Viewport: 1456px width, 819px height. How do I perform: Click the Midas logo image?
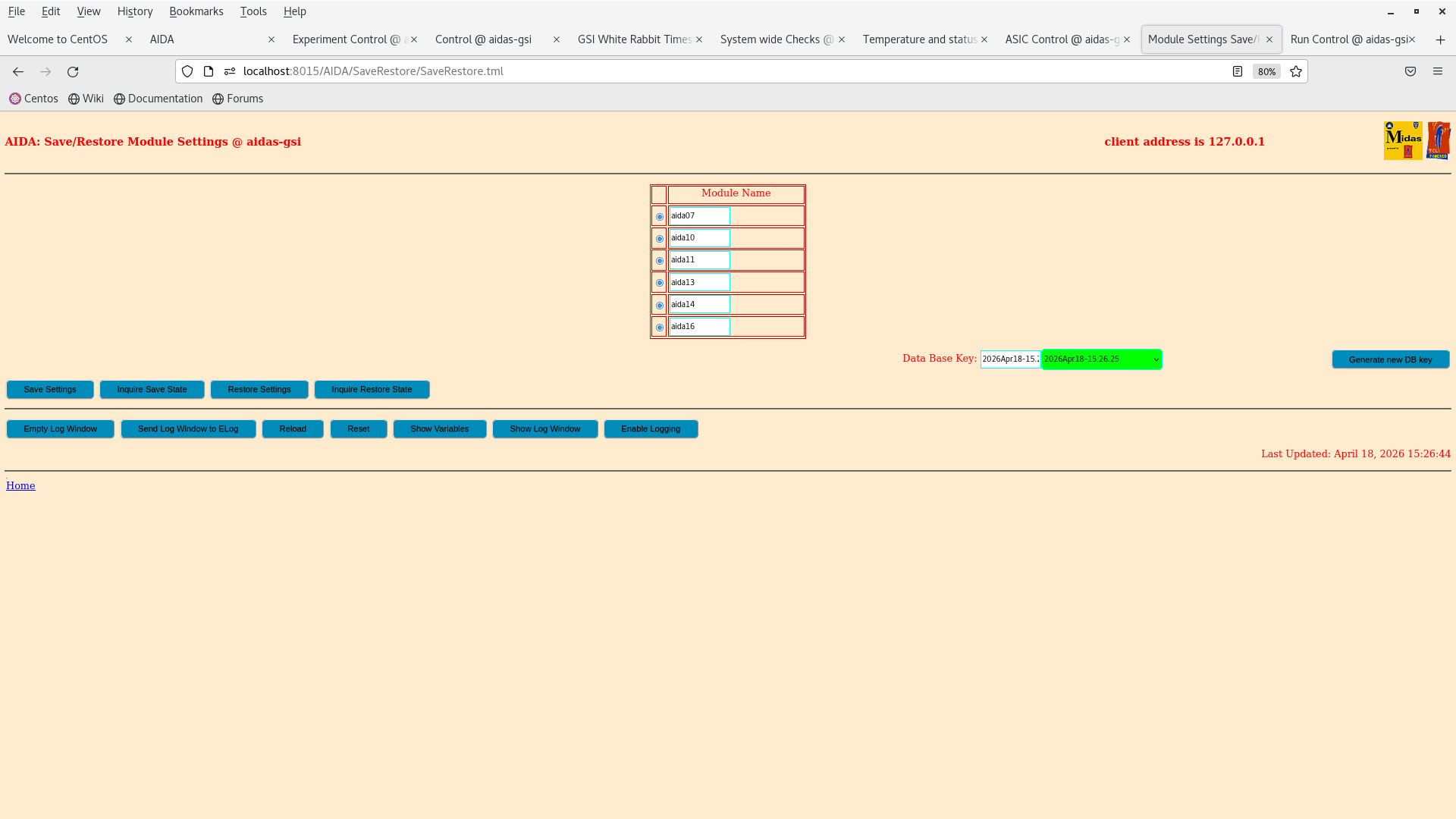[x=1402, y=140]
